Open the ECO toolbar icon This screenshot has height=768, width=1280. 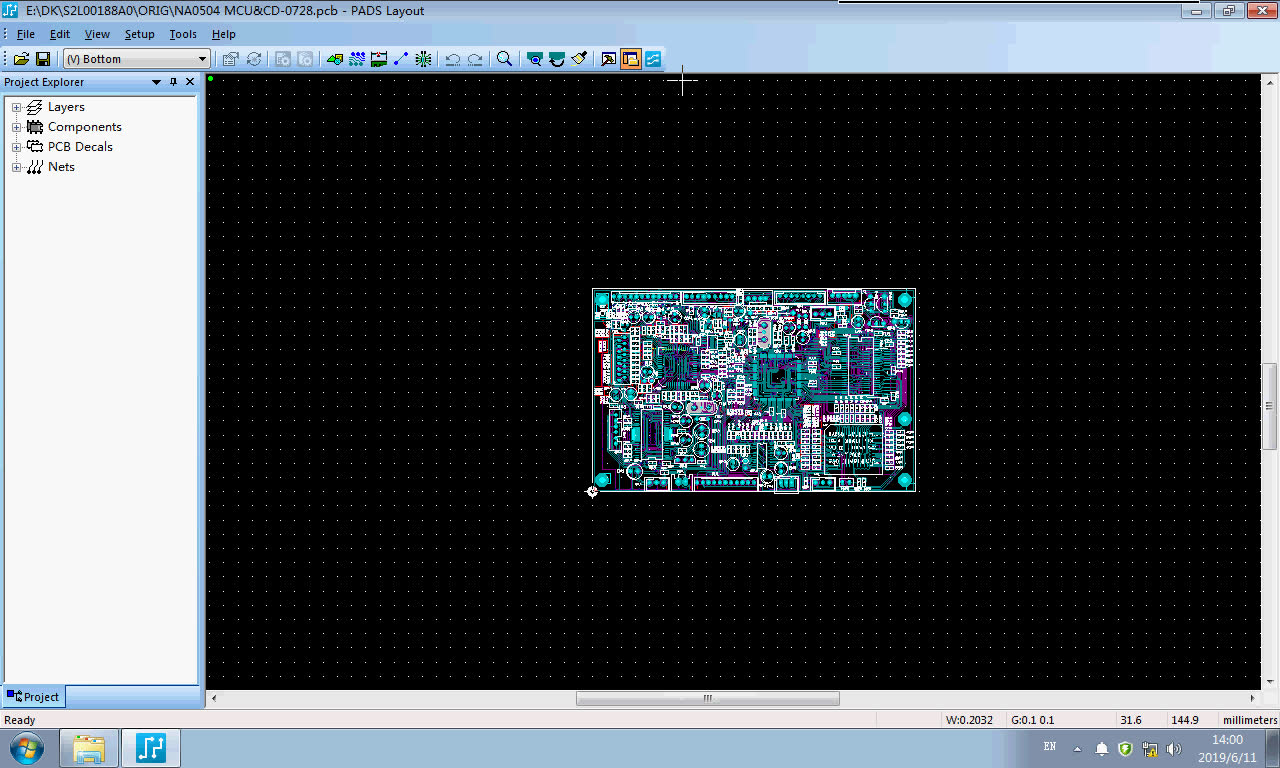coord(402,58)
